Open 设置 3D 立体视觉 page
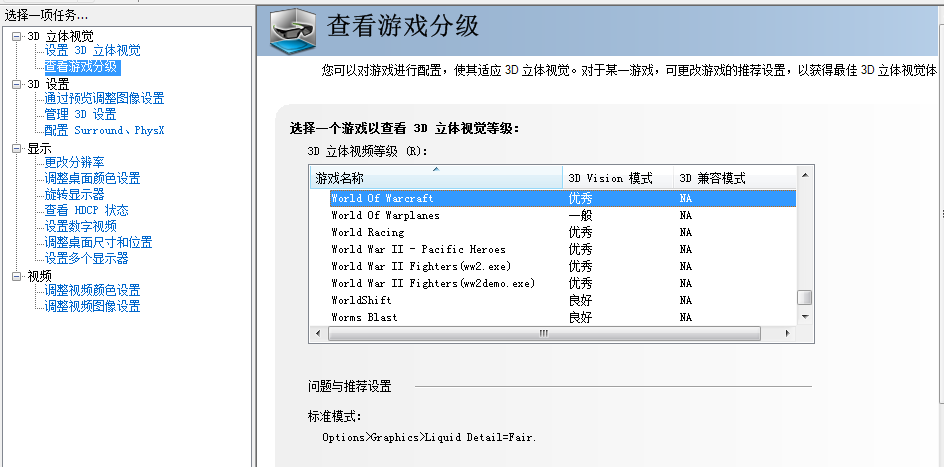Screen dimensions: 944x467 (x=92, y=51)
